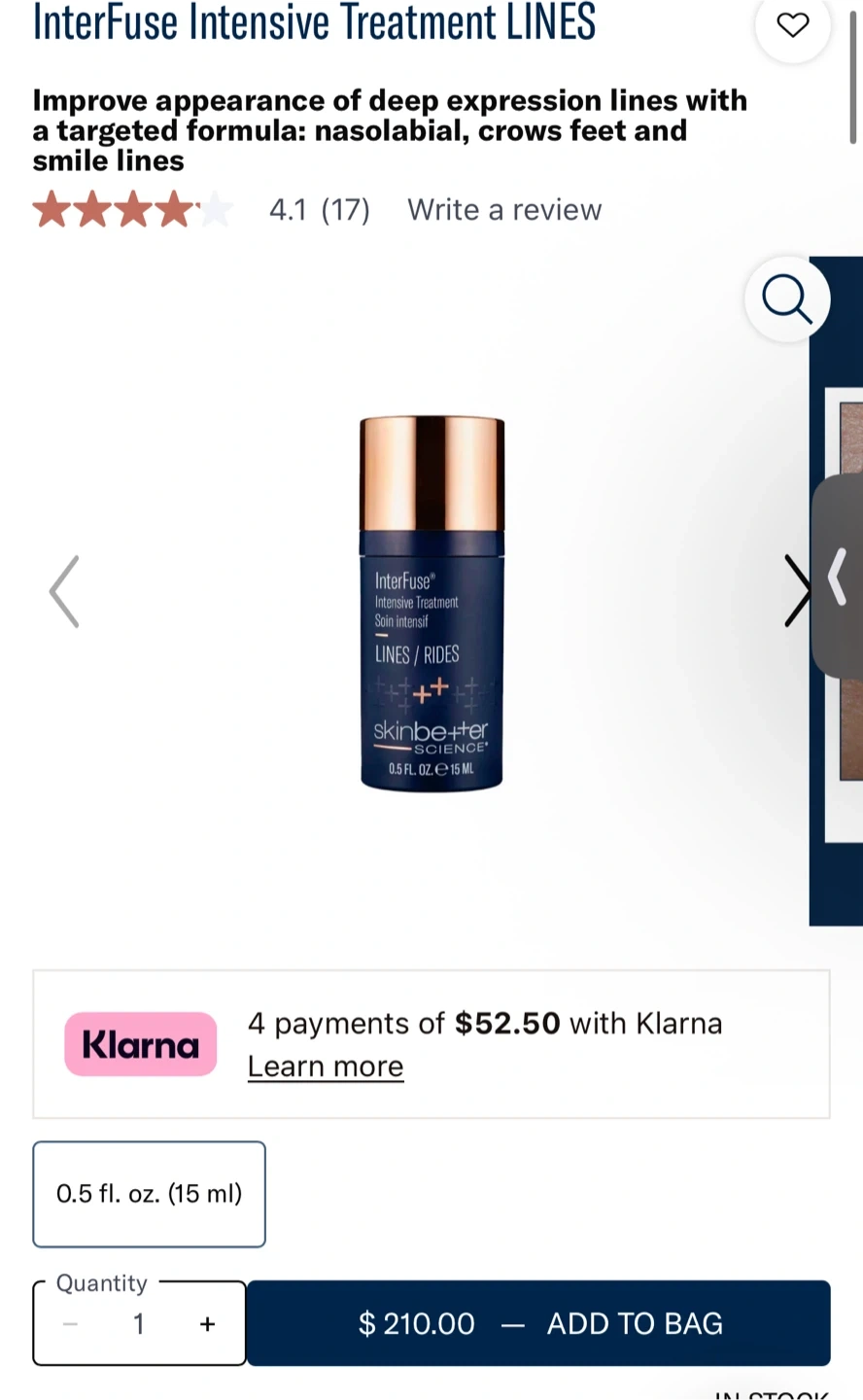
Task: Open Write a review link
Action: (x=504, y=210)
